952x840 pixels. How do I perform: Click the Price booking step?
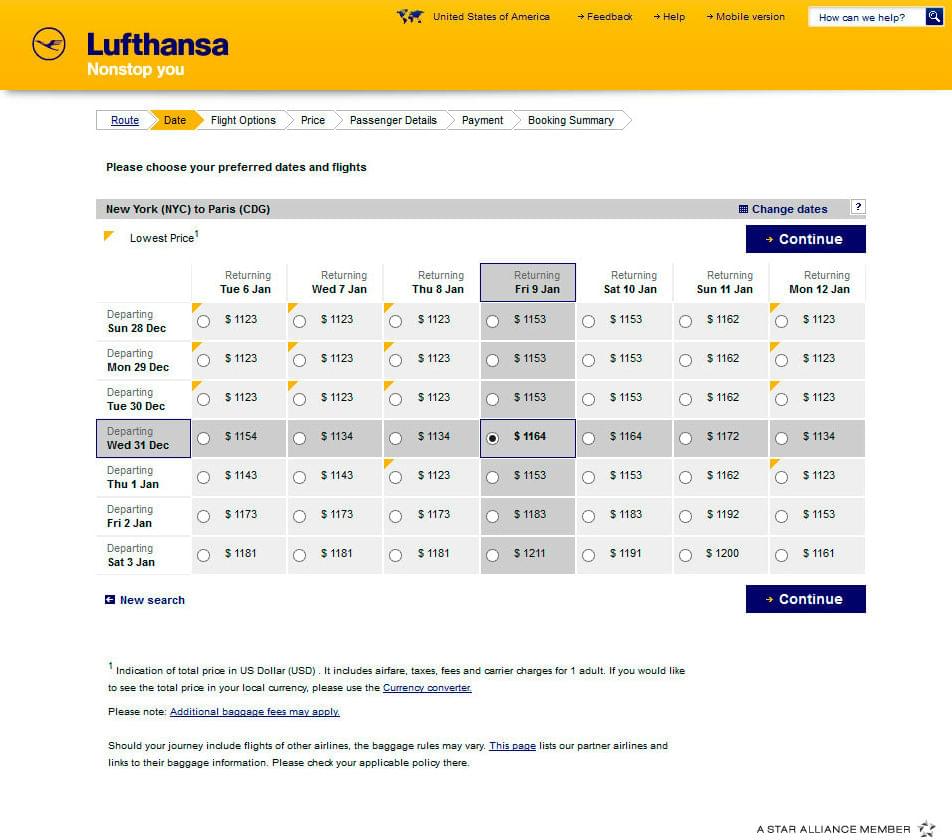pos(313,120)
